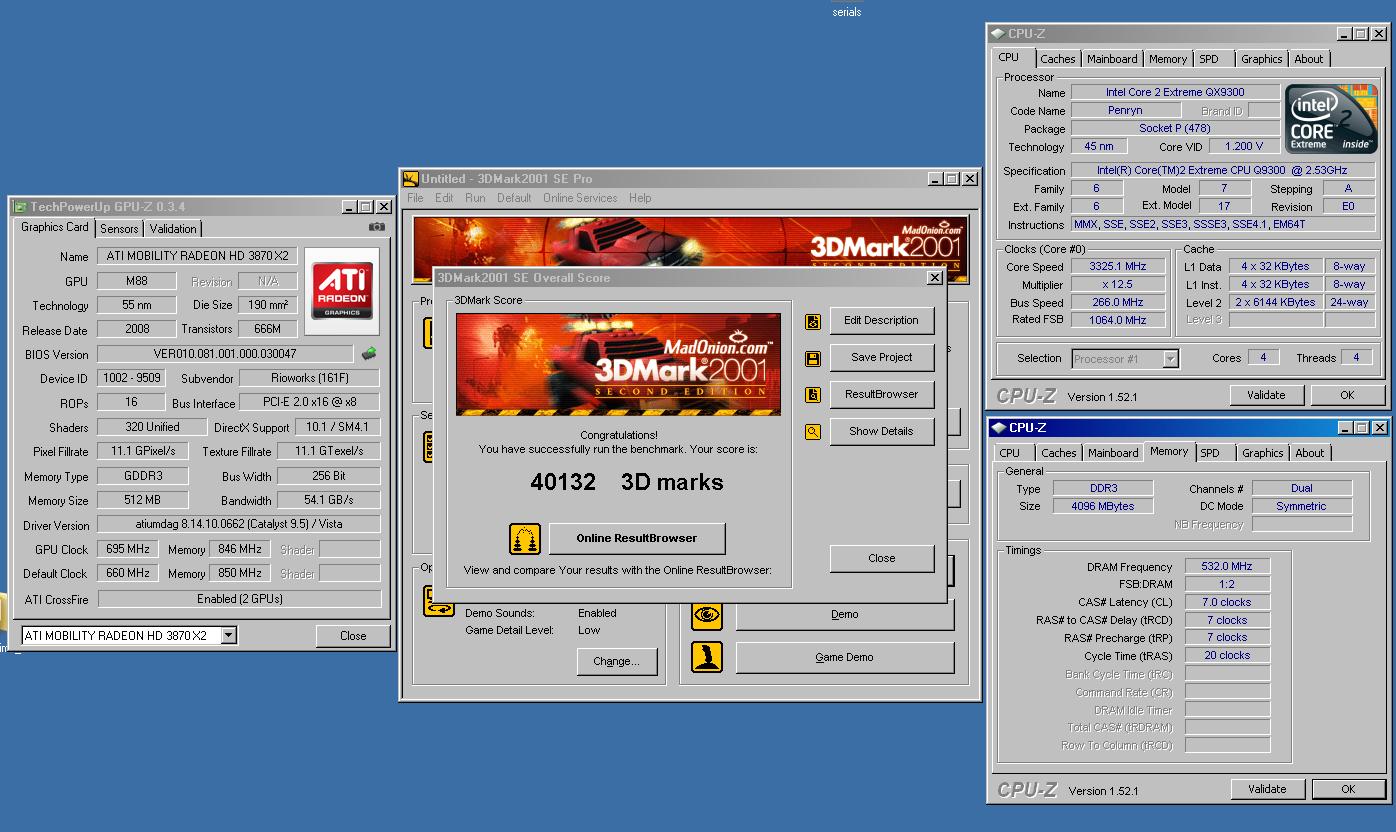
Task: Click the Subvendor value Rioworks (161F)
Action: pyautogui.click(x=309, y=378)
